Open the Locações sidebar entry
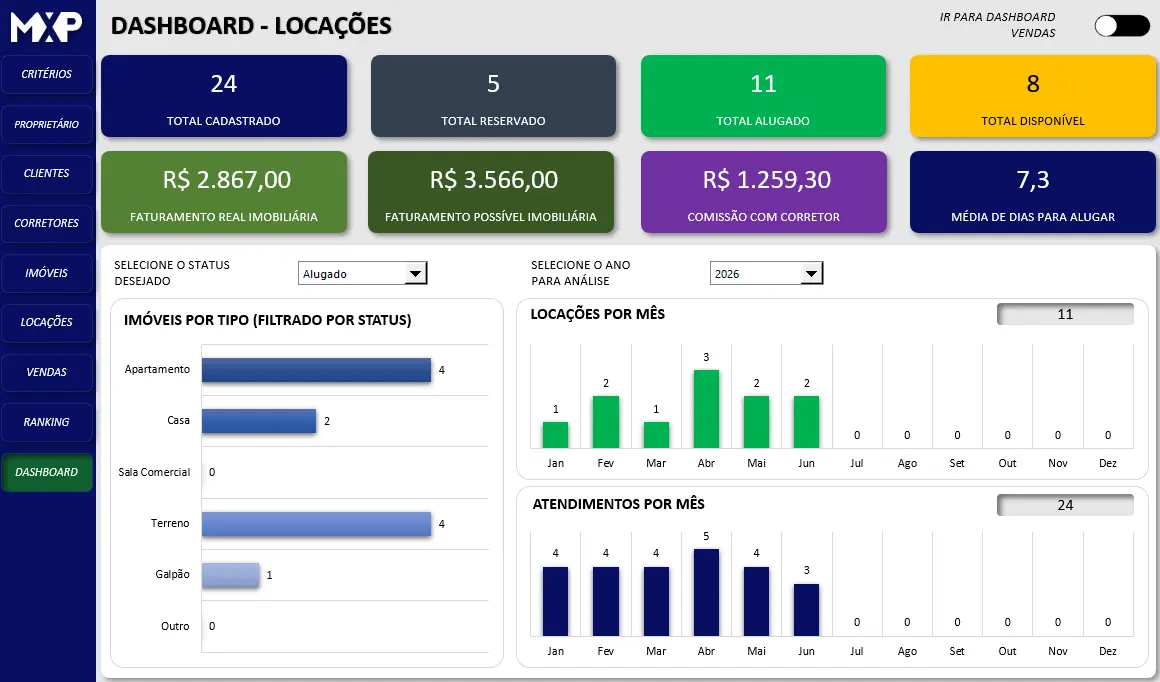The height and width of the screenshot is (682, 1160). [x=47, y=322]
